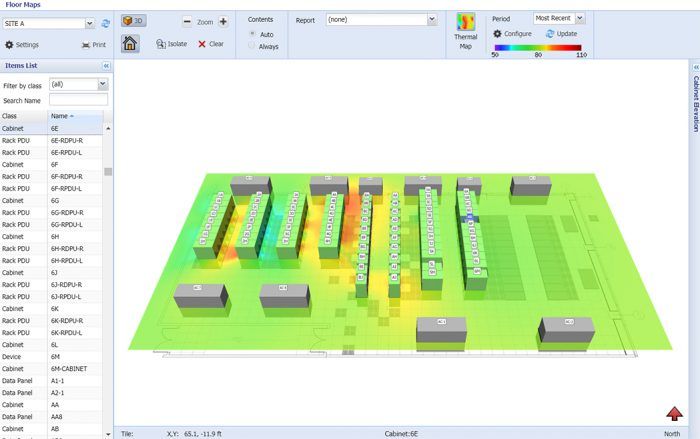700x439 pixels.
Task: Collapse the Items List panel
Action: coord(106,66)
